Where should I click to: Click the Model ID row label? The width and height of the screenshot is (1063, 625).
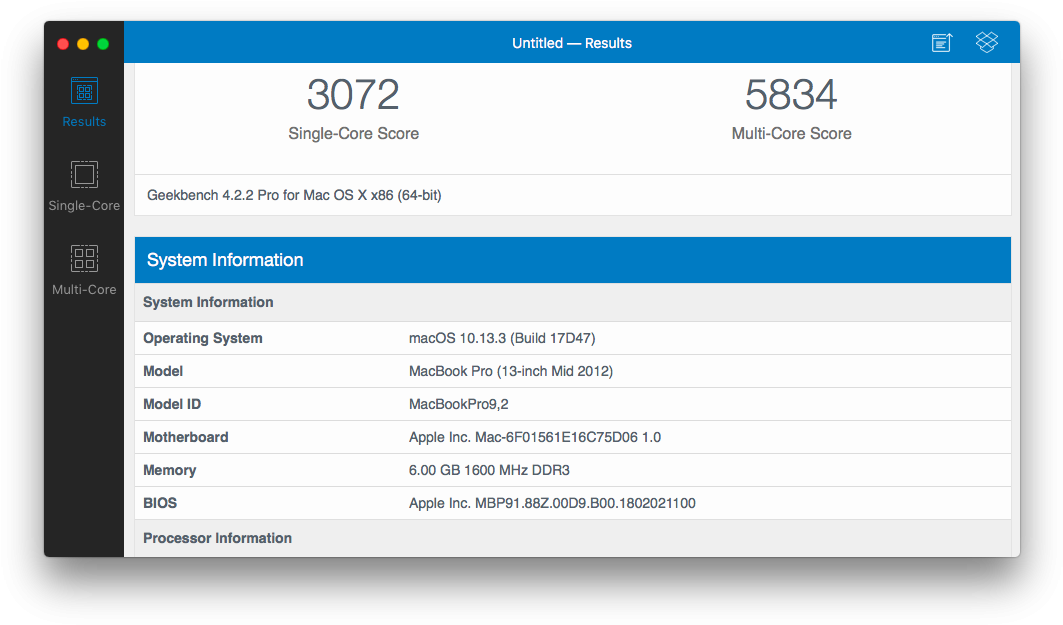(172, 404)
